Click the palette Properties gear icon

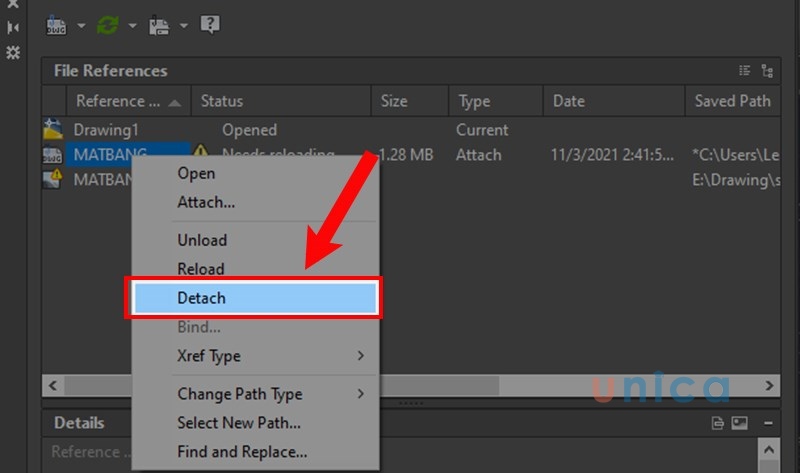[13, 52]
